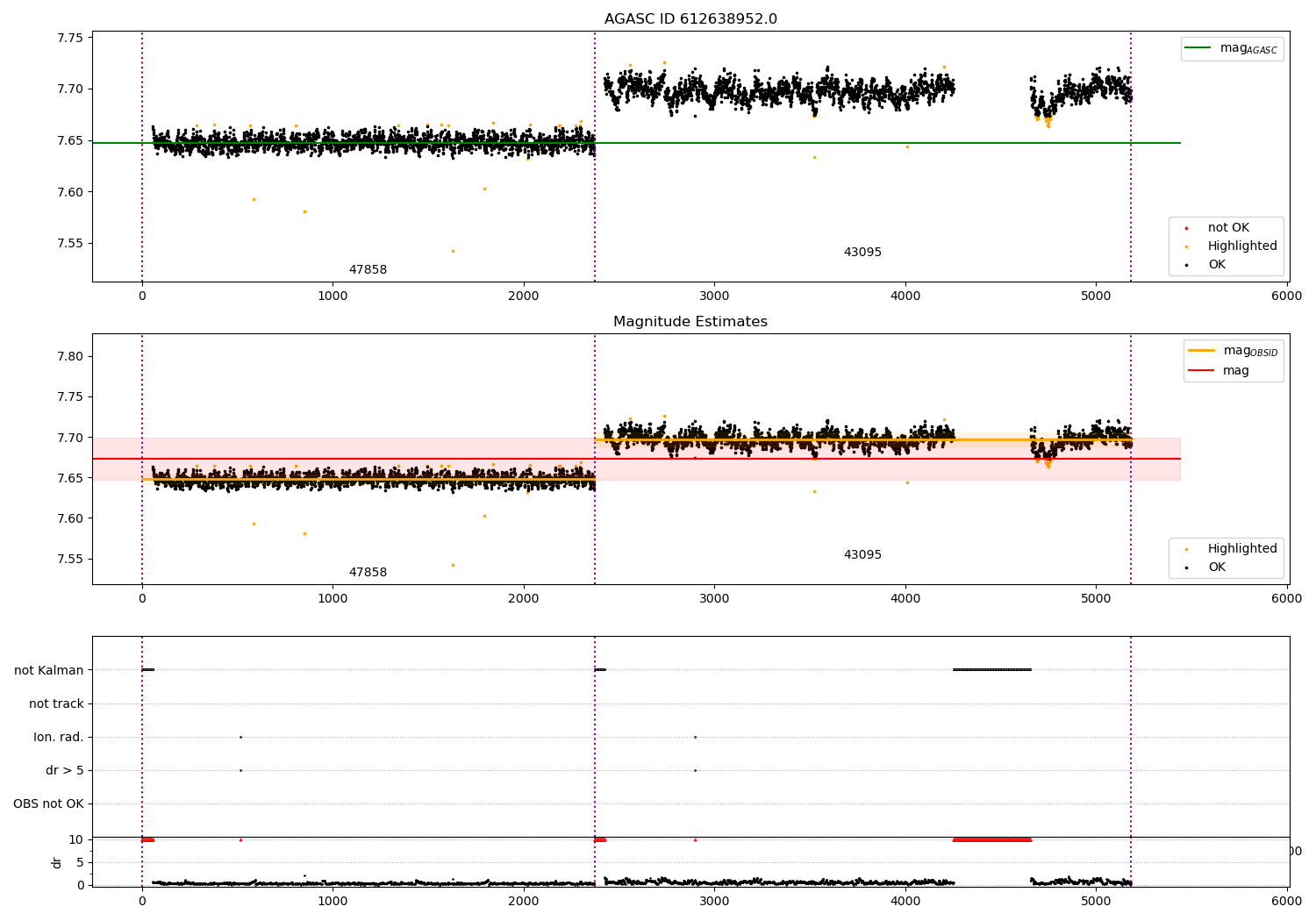
Task: Select the green mag AGASC legend line sample
Action: (1198, 48)
